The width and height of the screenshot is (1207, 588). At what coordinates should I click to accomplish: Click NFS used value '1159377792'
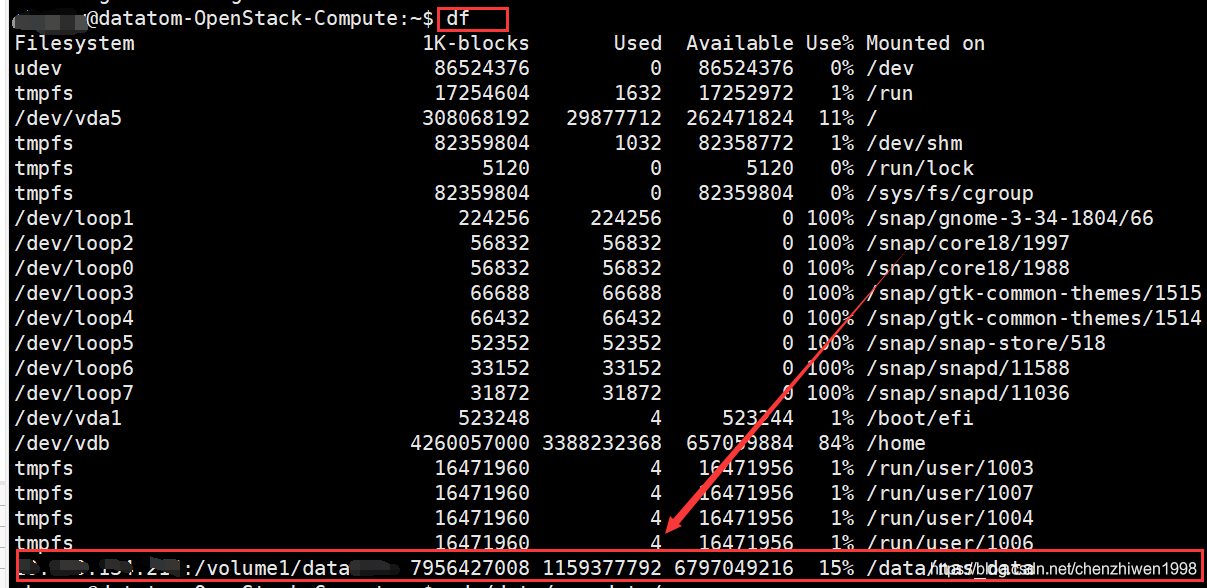pyautogui.click(x=602, y=568)
